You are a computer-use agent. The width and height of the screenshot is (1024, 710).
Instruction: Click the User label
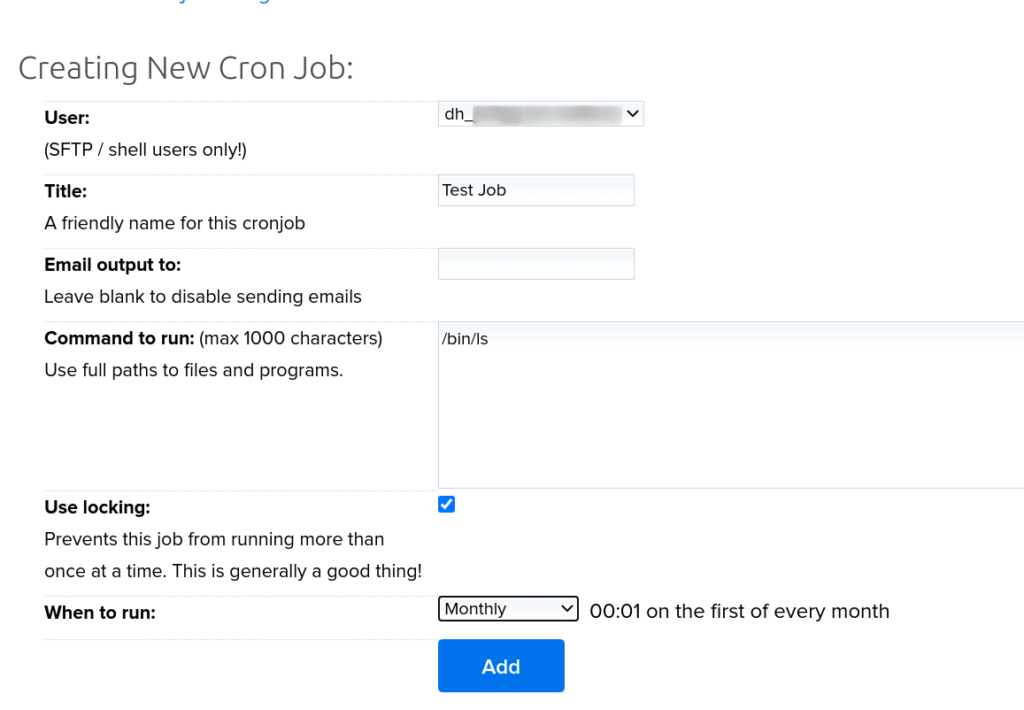(67, 118)
